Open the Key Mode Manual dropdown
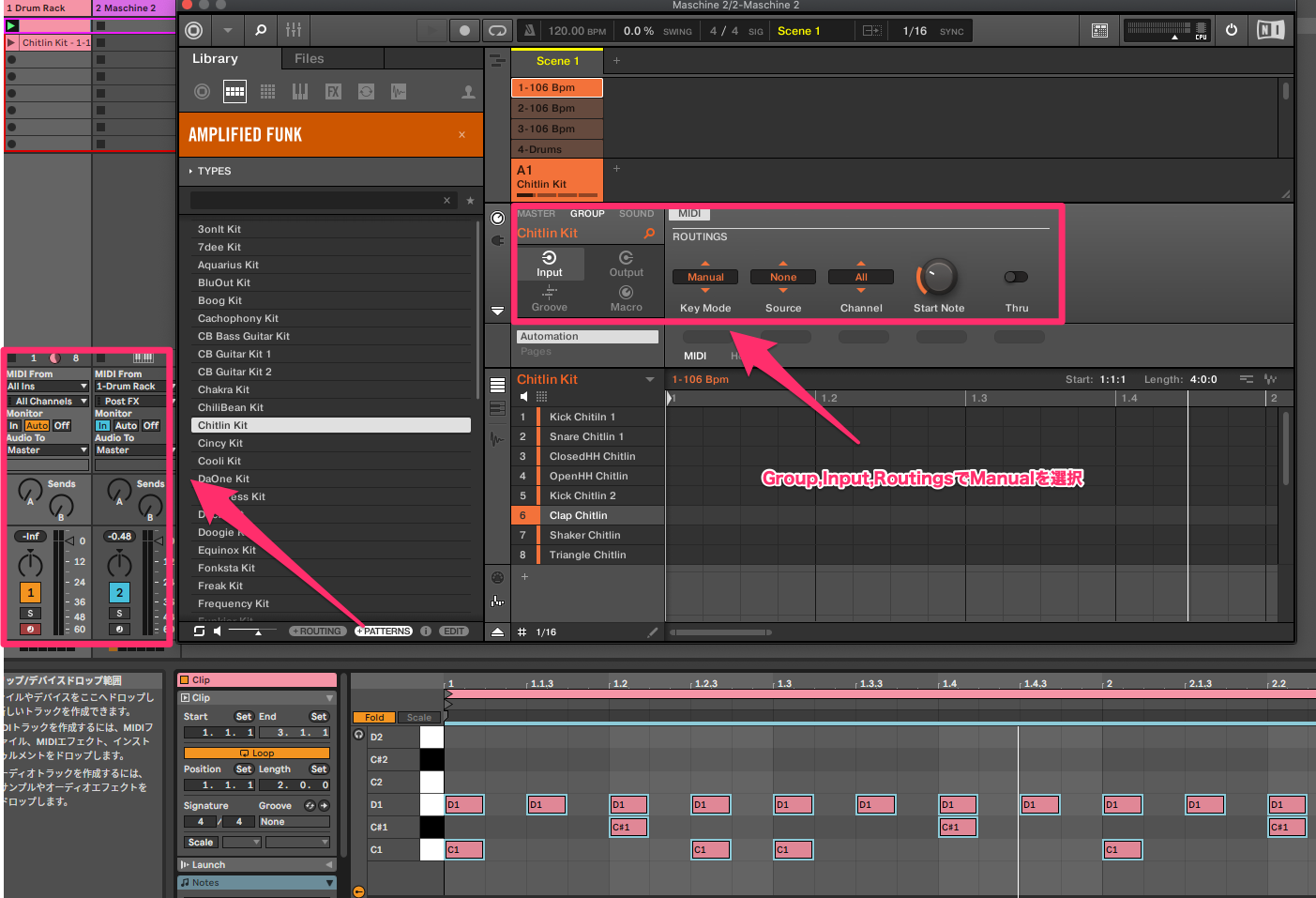The height and width of the screenshot is (898, 1316). (705, 277)
